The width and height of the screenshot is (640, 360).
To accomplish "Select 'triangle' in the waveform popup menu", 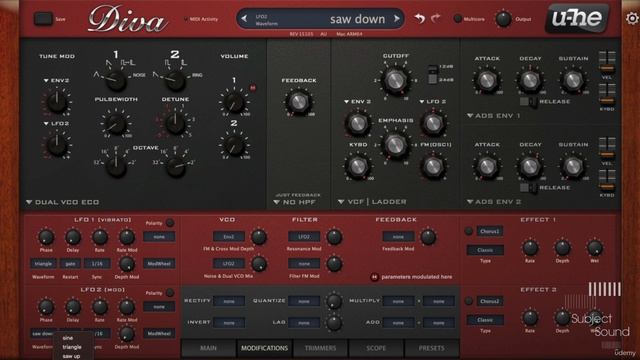I will 72,347.
